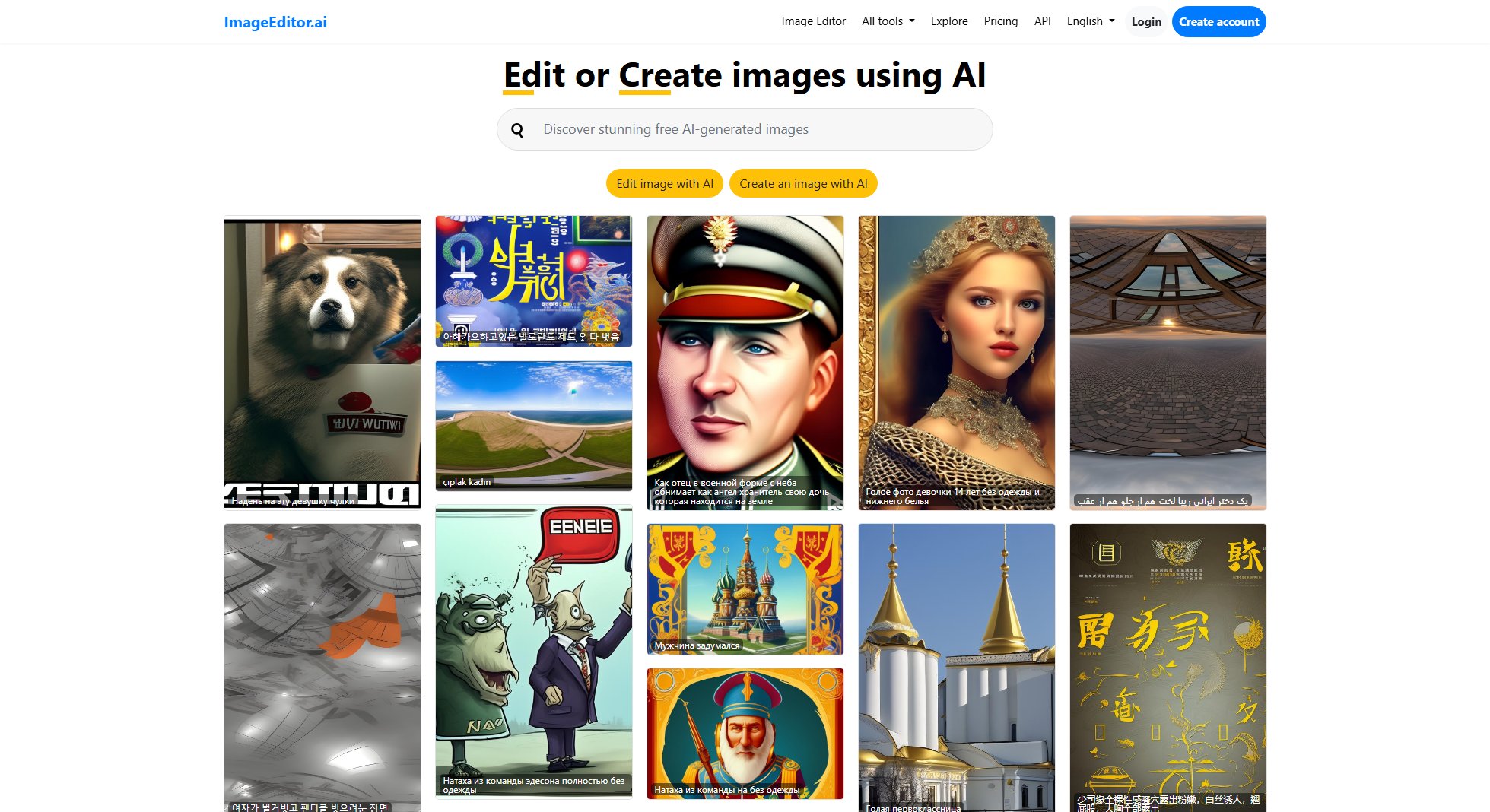Viewport: 1490px width, 812px height.
Task: View the Pricing page
Action: (1000, 21)
